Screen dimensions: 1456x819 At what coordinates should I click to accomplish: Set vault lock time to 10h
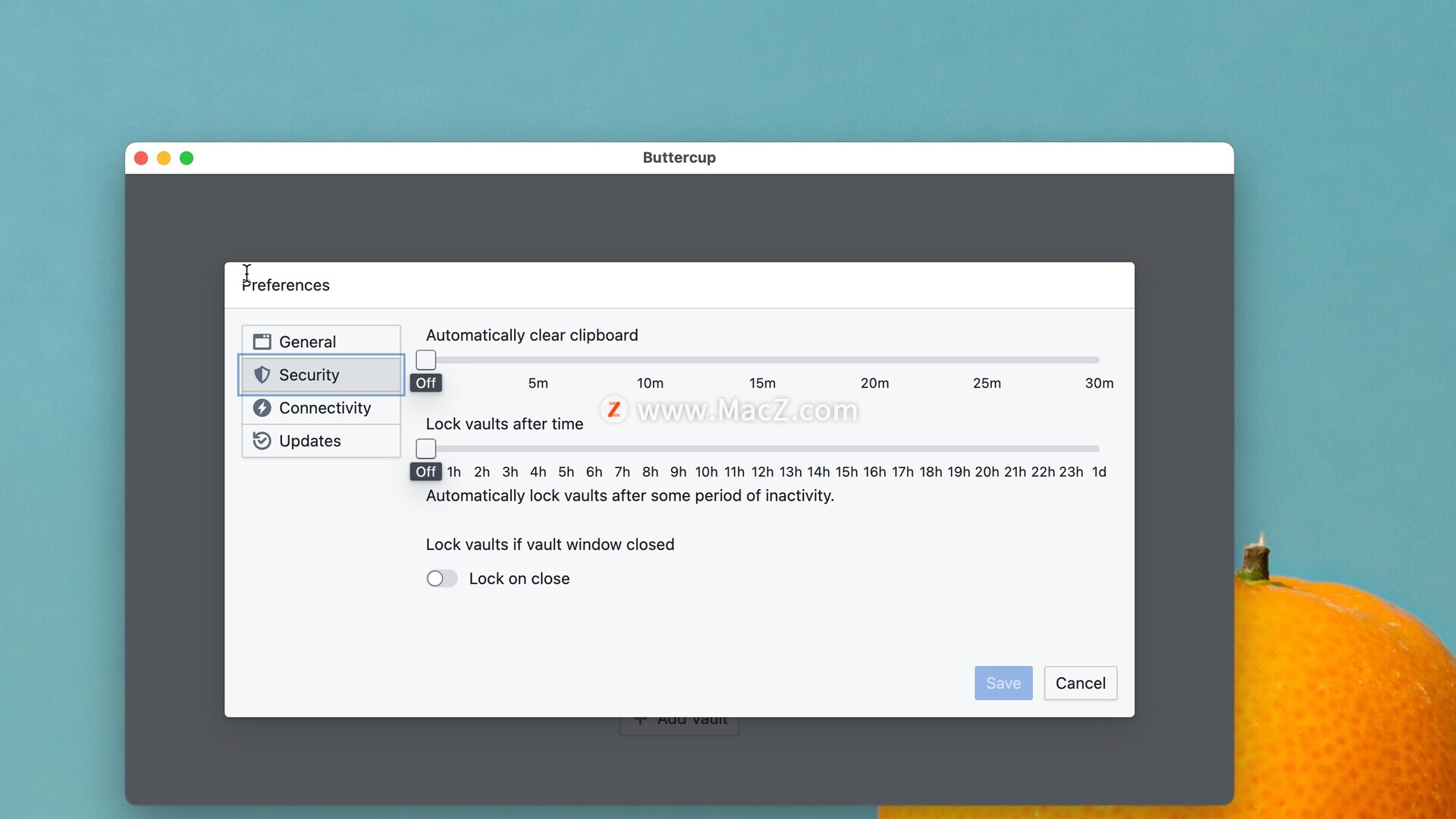point(706,472)
